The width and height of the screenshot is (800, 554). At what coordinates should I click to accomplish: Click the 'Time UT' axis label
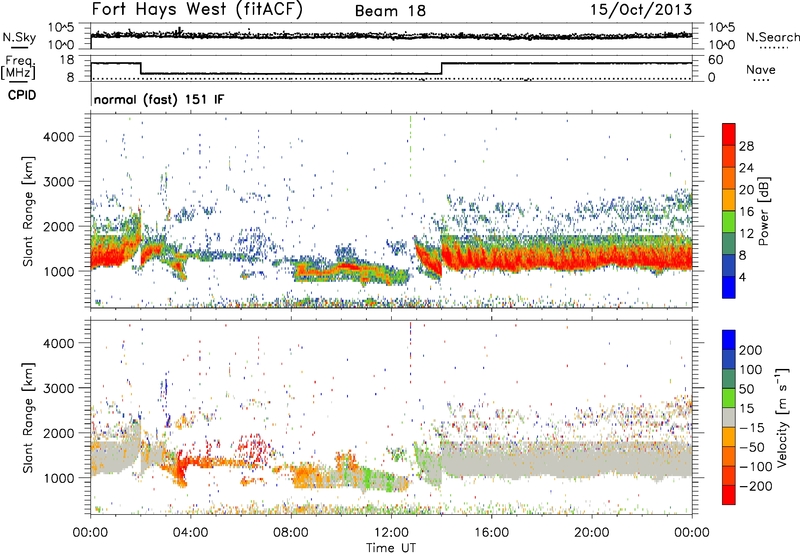point(391,547)
